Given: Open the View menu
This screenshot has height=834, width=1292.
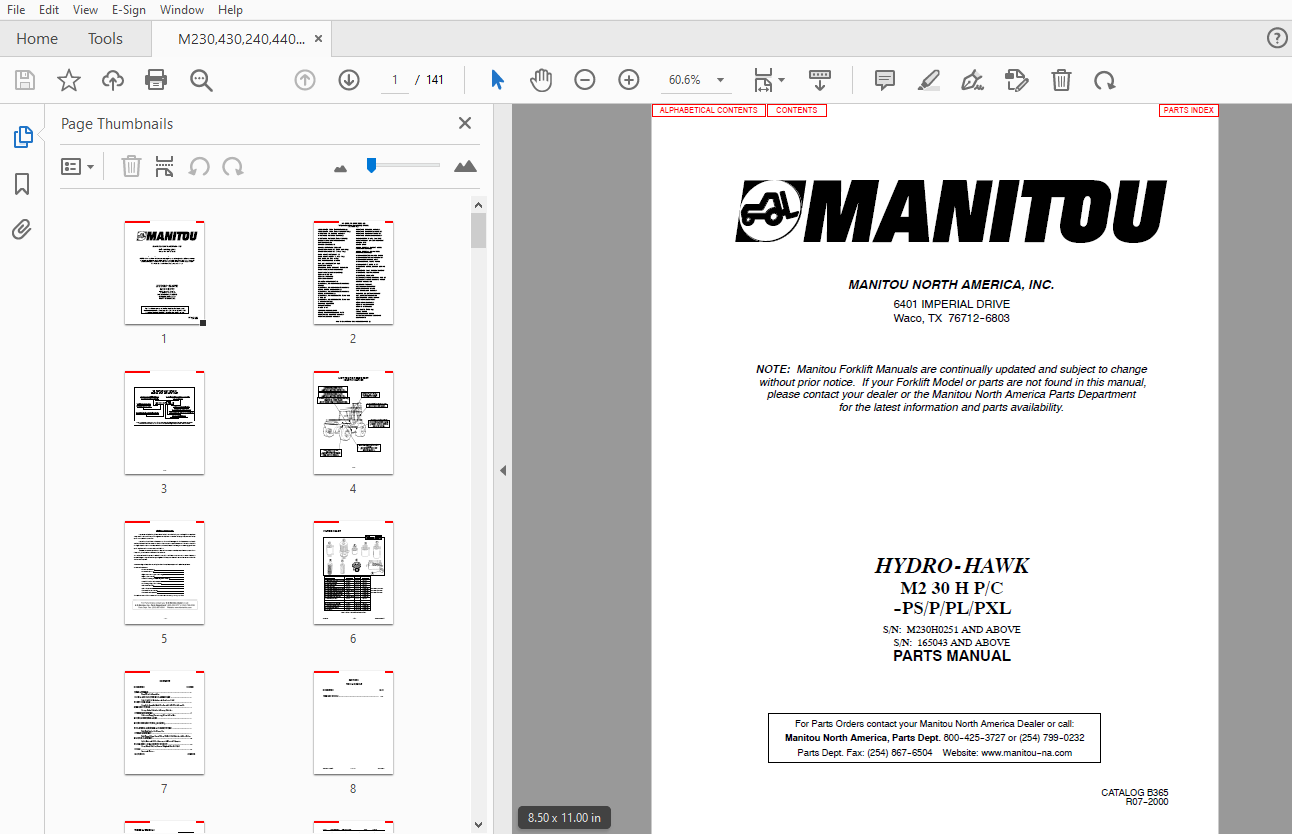Looking at the screenshot, I should click(86, 10).
